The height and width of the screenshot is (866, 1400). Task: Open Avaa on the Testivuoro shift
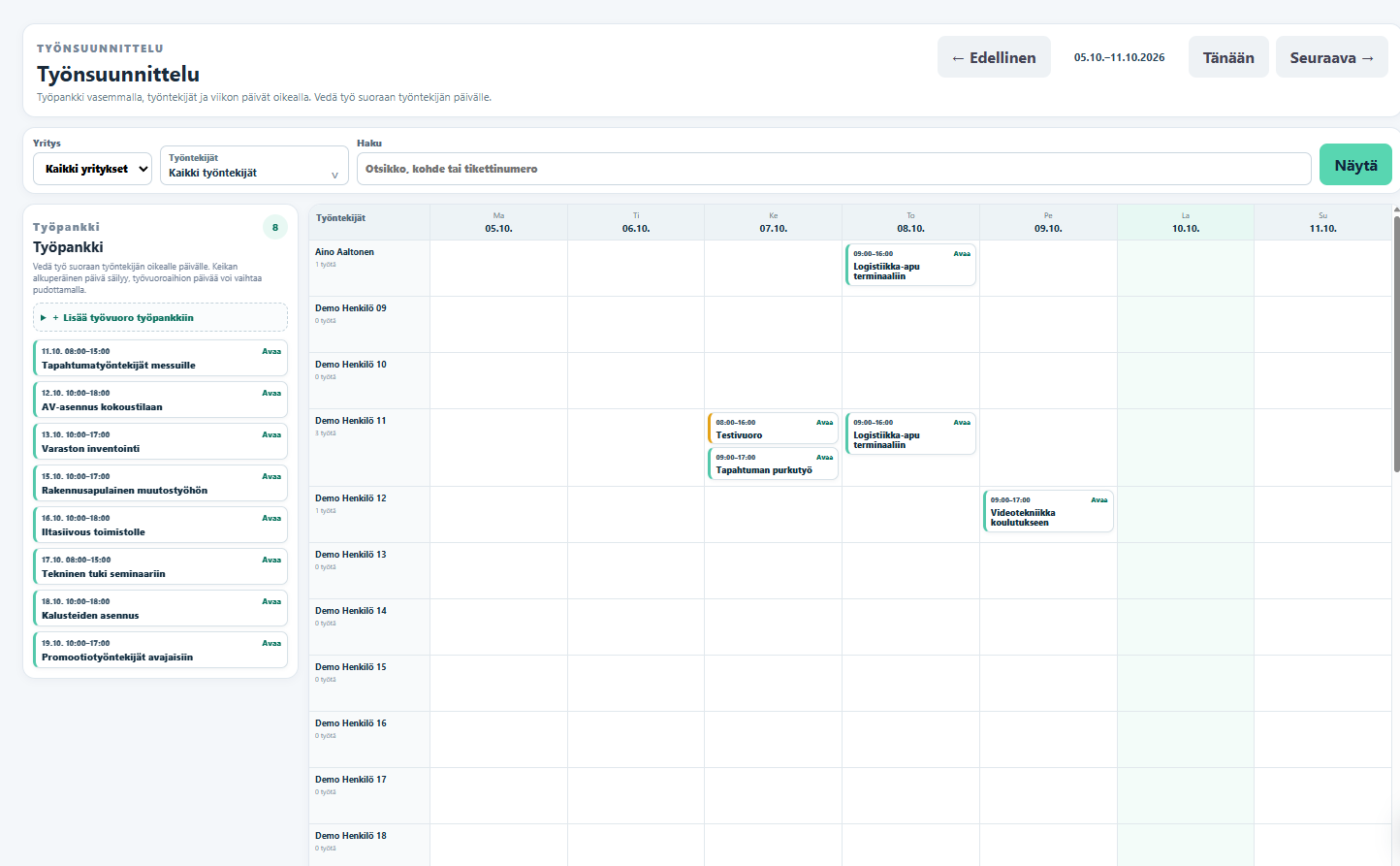coord(824,422)
